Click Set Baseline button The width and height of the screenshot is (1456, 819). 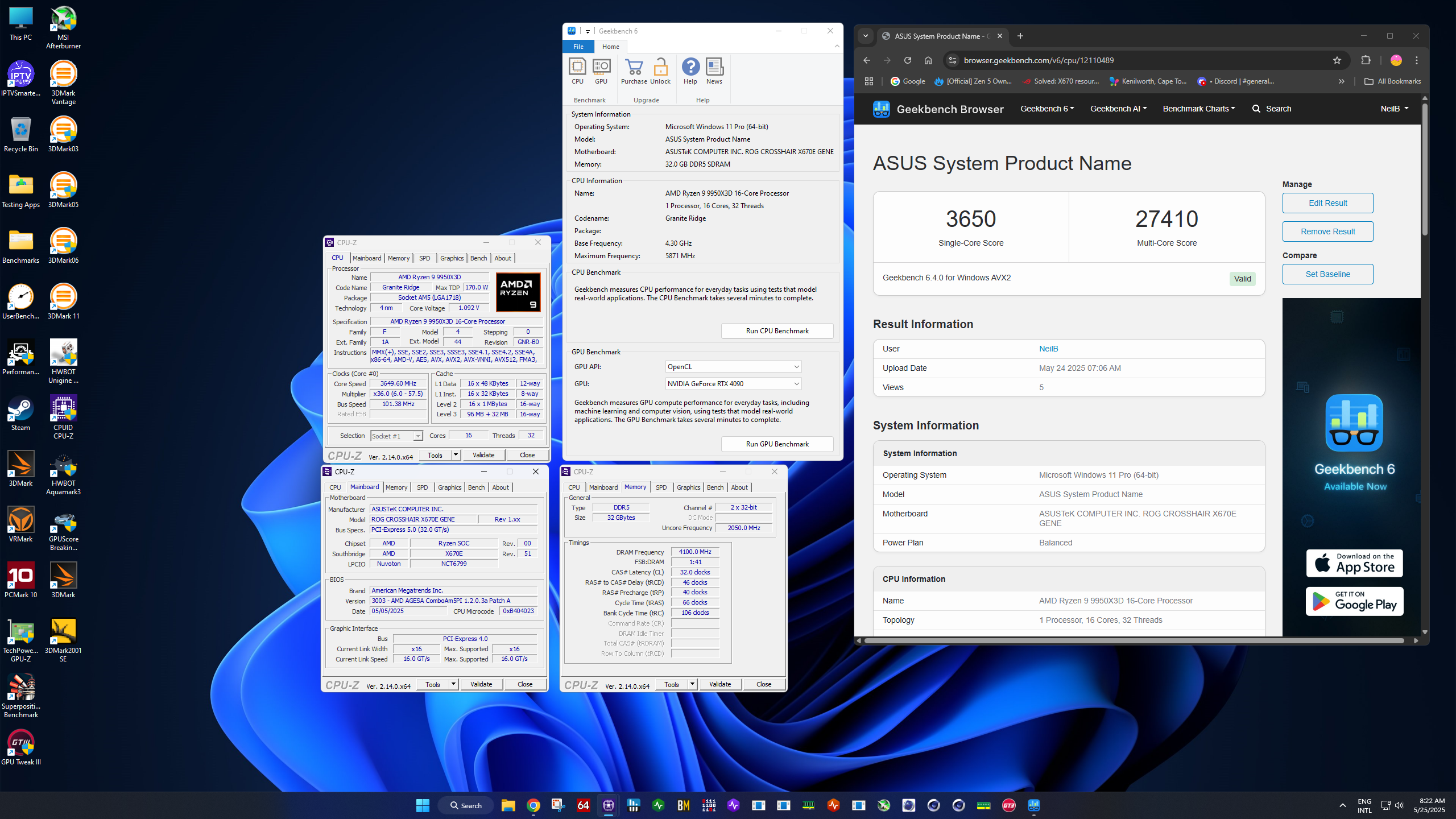tap(1327, 274)
